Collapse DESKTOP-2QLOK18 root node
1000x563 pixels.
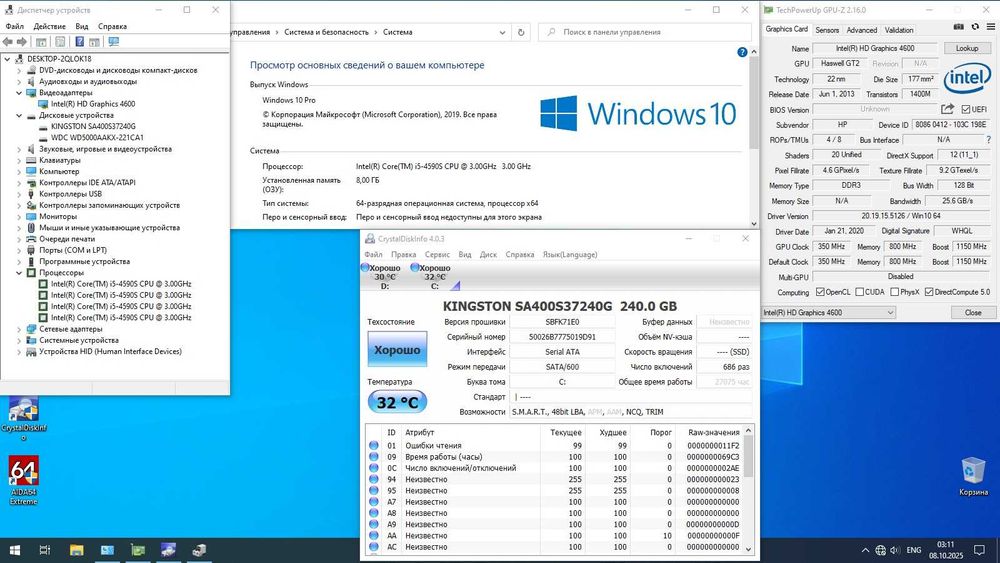[7, 59]
